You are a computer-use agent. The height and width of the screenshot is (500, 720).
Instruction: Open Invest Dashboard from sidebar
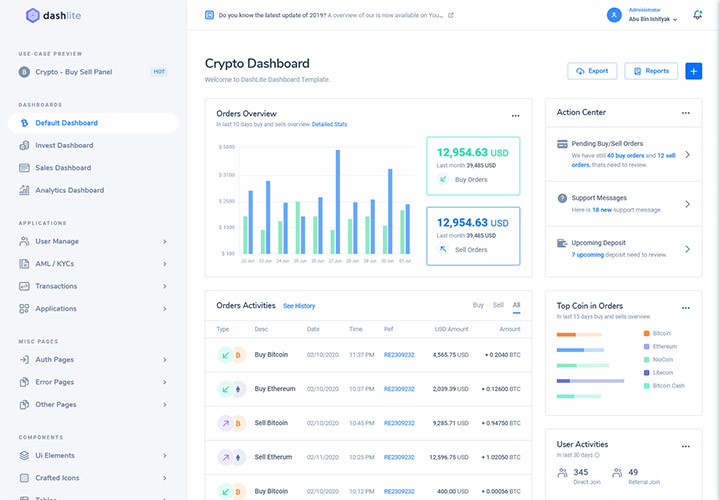pos(64,145)
